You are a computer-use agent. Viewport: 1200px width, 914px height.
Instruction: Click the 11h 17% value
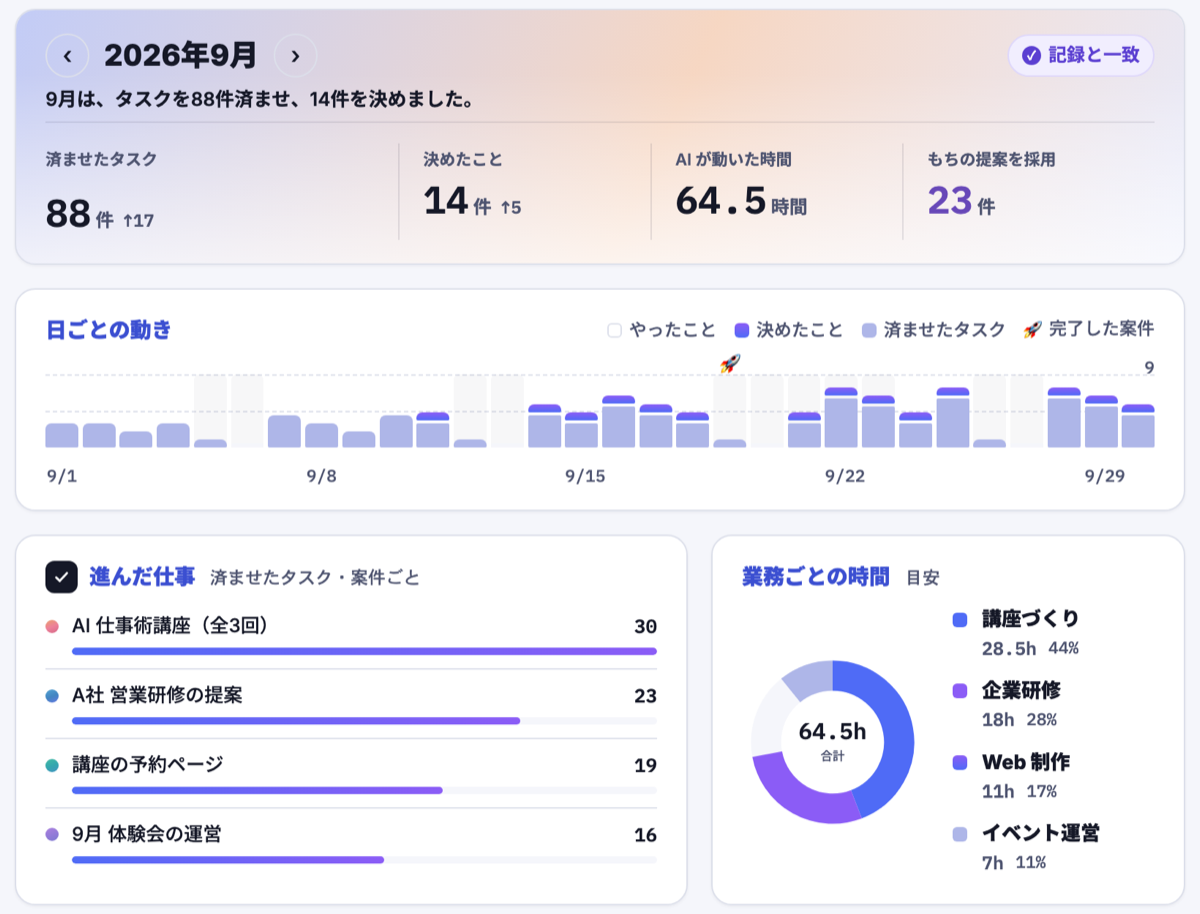click(1019, 792)
